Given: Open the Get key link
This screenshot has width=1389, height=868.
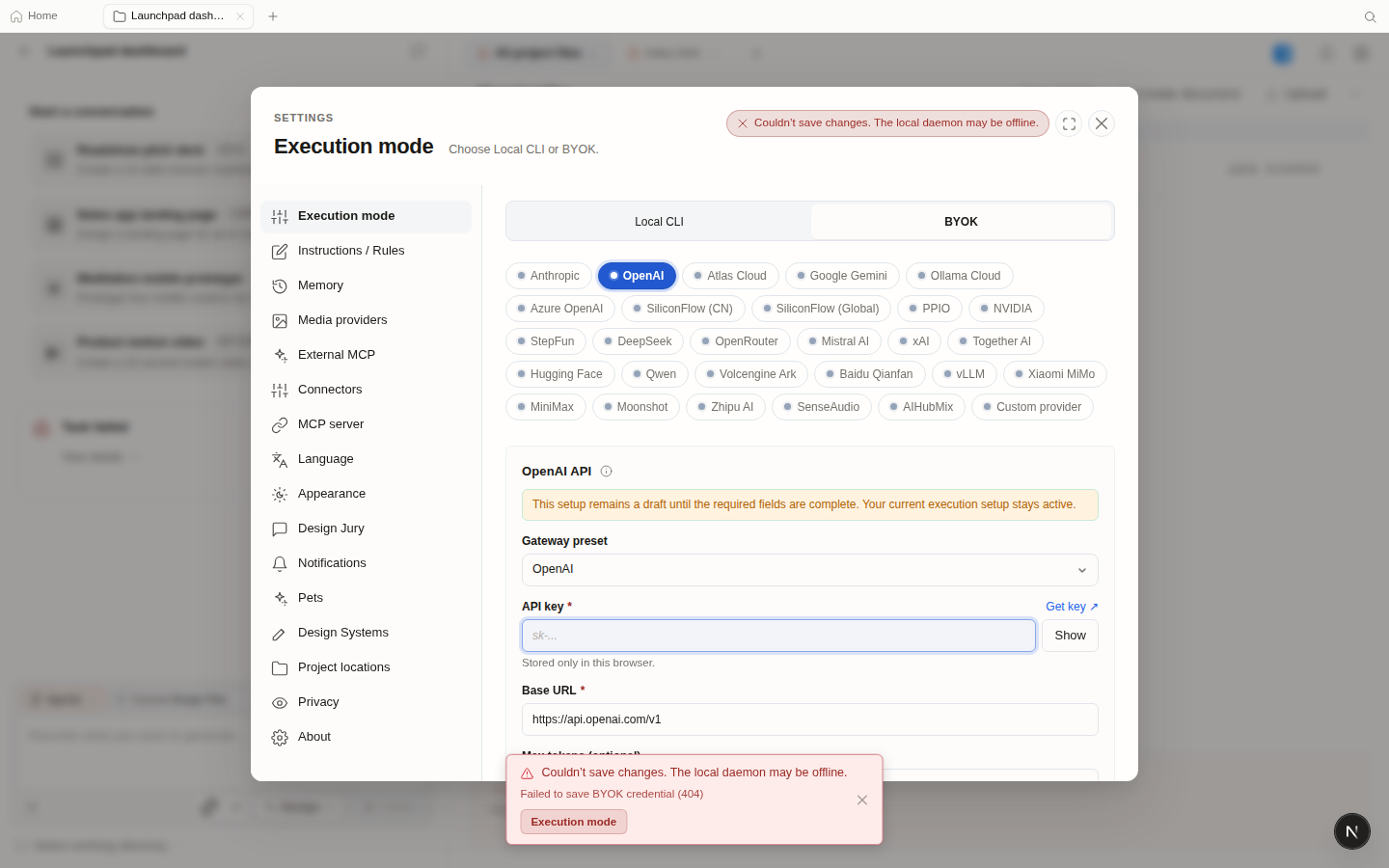Looking at the screenshot, I should click(x=1072, y=607).
